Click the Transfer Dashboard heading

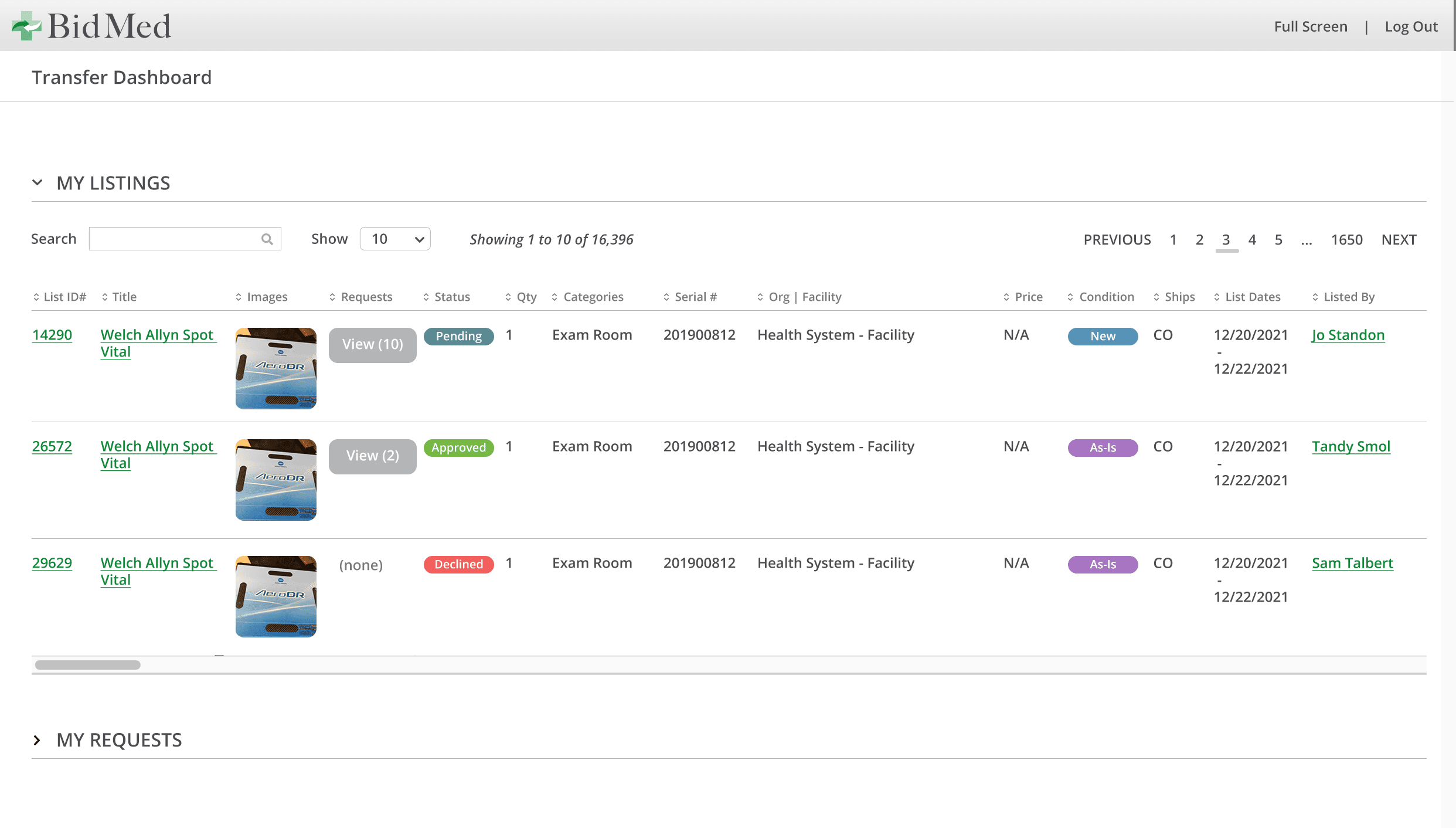pos(121,77)
